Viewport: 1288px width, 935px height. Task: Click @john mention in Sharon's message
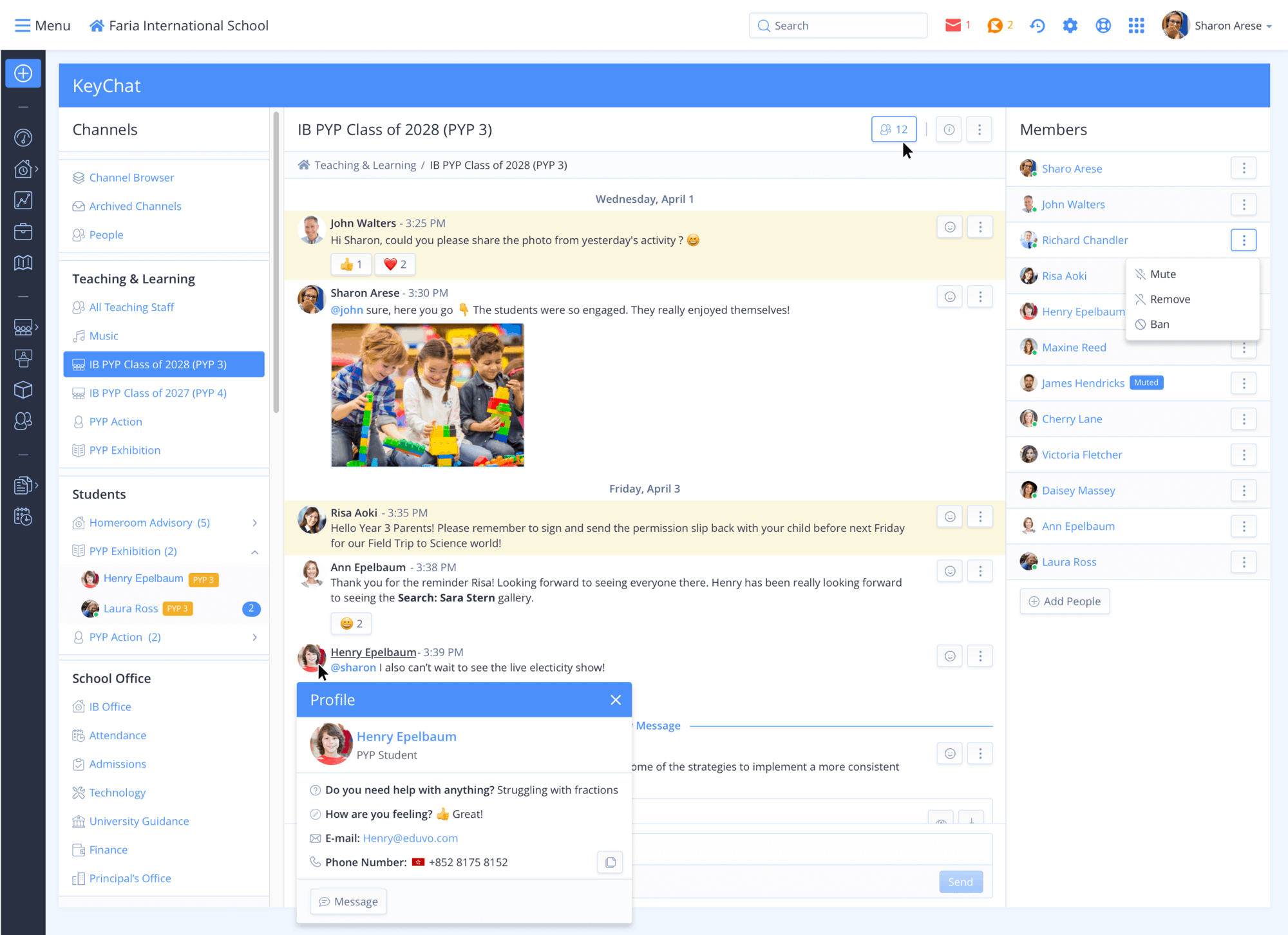point(347,310)
